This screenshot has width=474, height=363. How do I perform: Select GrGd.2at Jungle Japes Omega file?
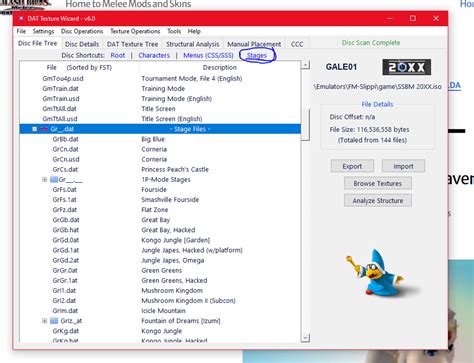[160, 260]
